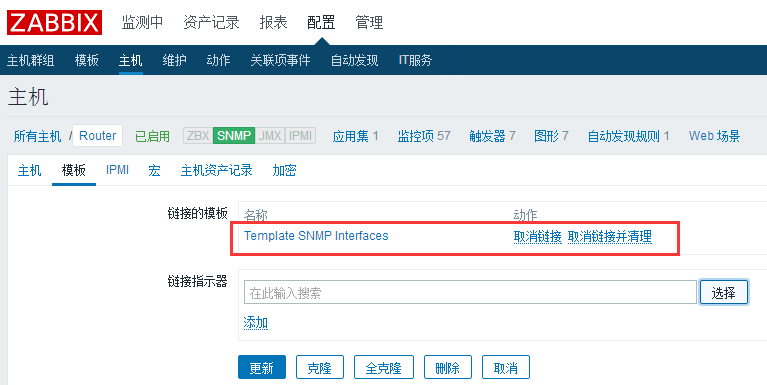Switch to the 加密 tab

click(284, 170)
